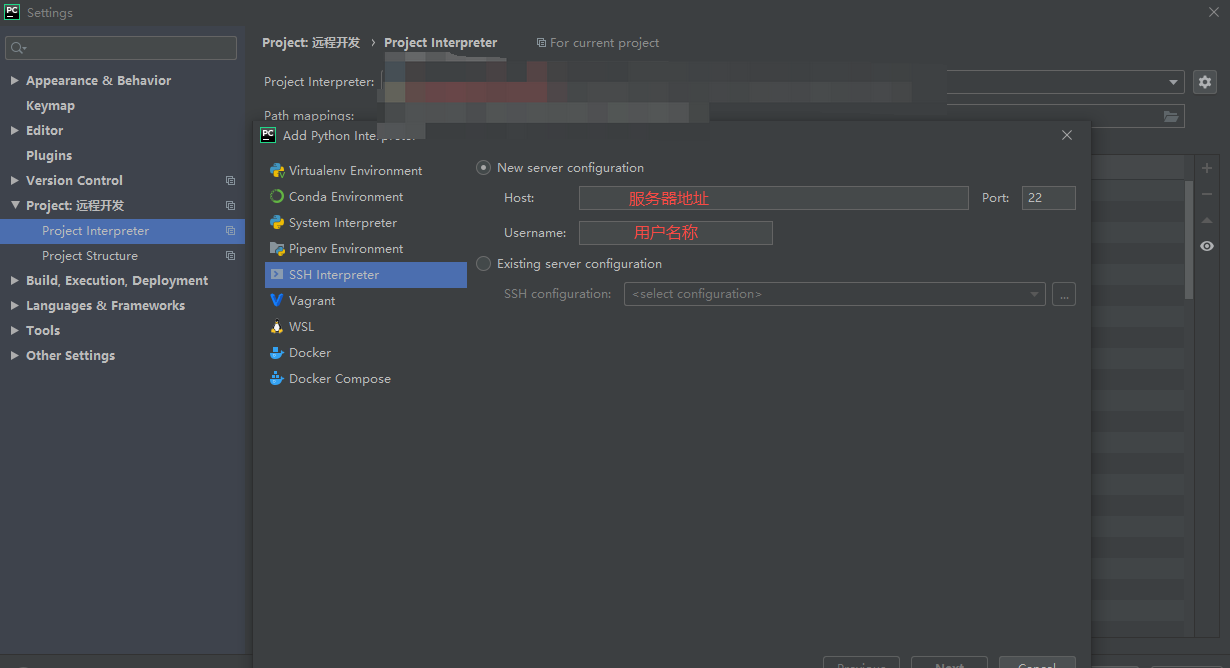1230x668 pixels.
Task: Click the Docker whale icon
Action: (277, 353)
